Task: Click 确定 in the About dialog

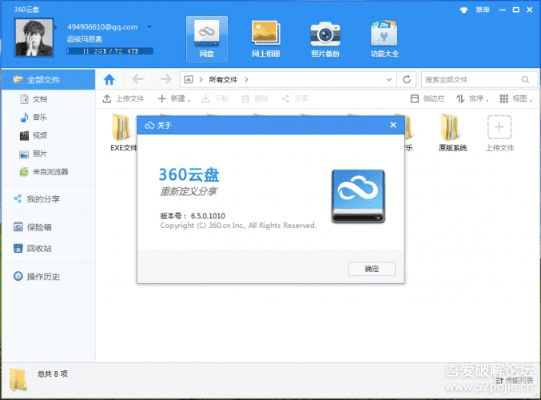Action: click(x=372, y=269)
